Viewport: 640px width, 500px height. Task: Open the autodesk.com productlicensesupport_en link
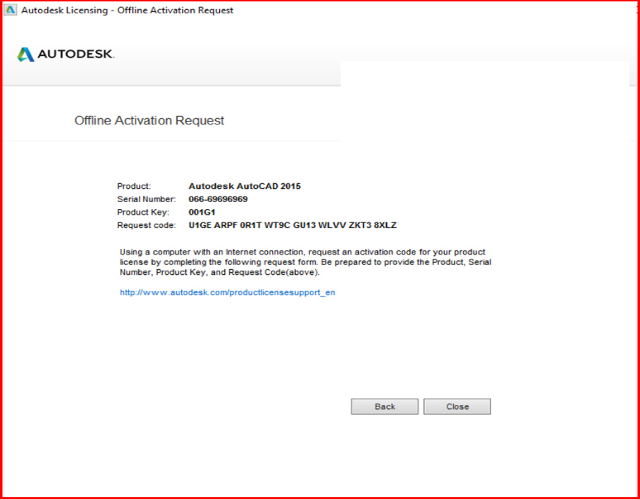click(227, 293)
